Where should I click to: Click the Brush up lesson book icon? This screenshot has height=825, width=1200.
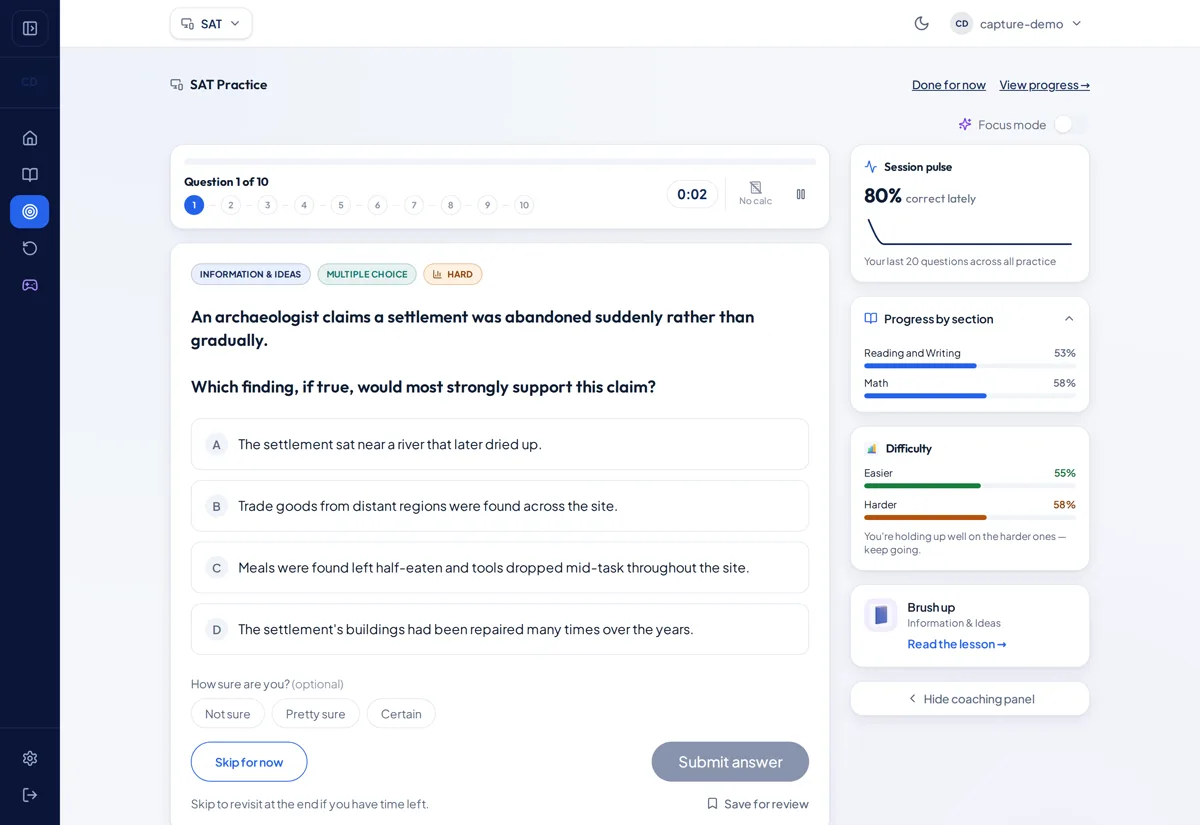coord(881,615)
